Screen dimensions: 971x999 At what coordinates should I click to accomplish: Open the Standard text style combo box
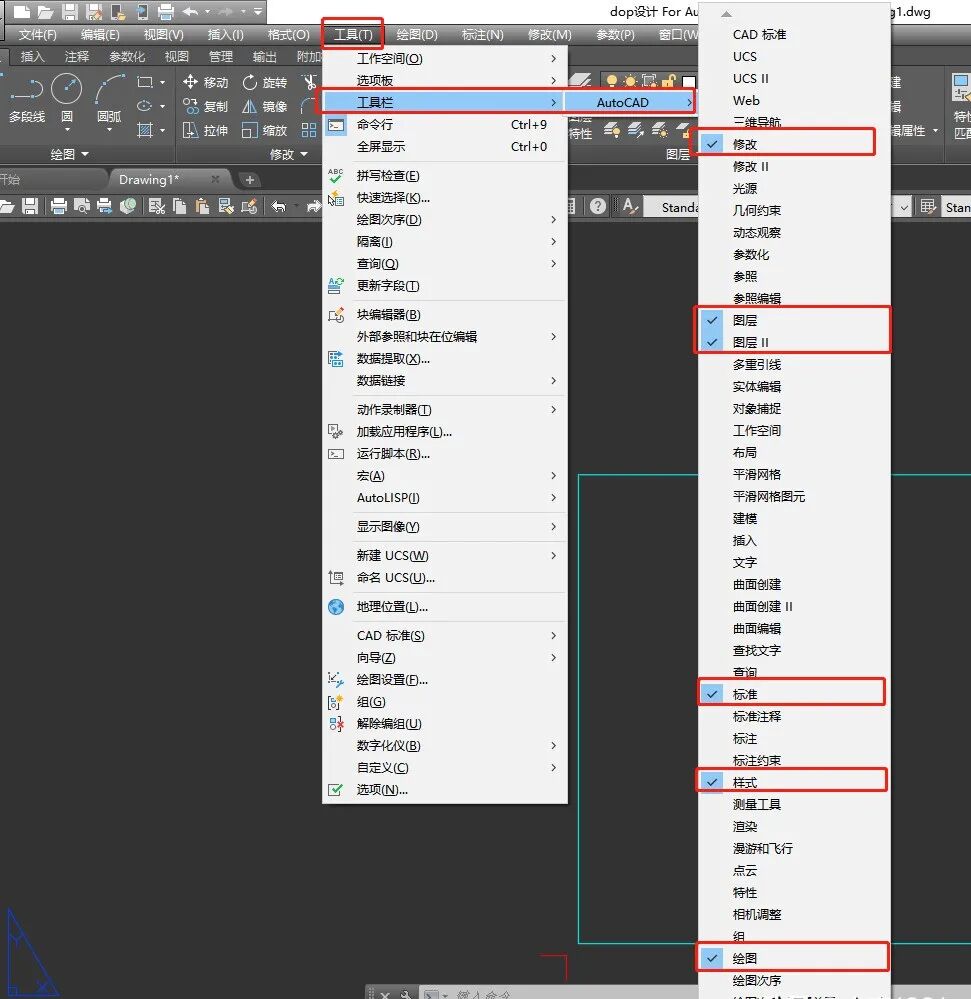pos(672,207)
